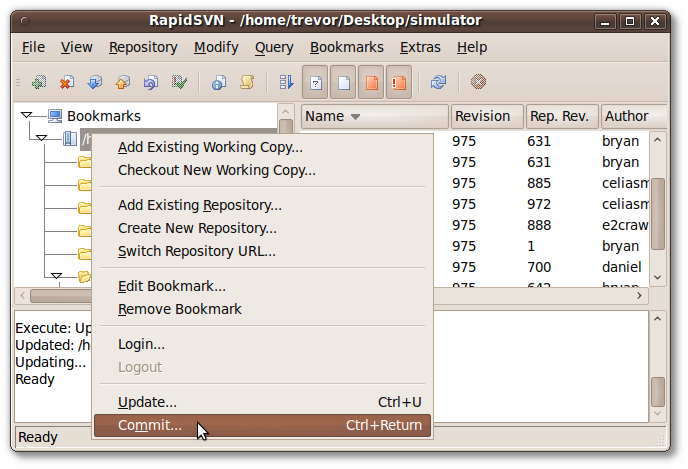Choose Login from context menu

(x=262, y=344)
